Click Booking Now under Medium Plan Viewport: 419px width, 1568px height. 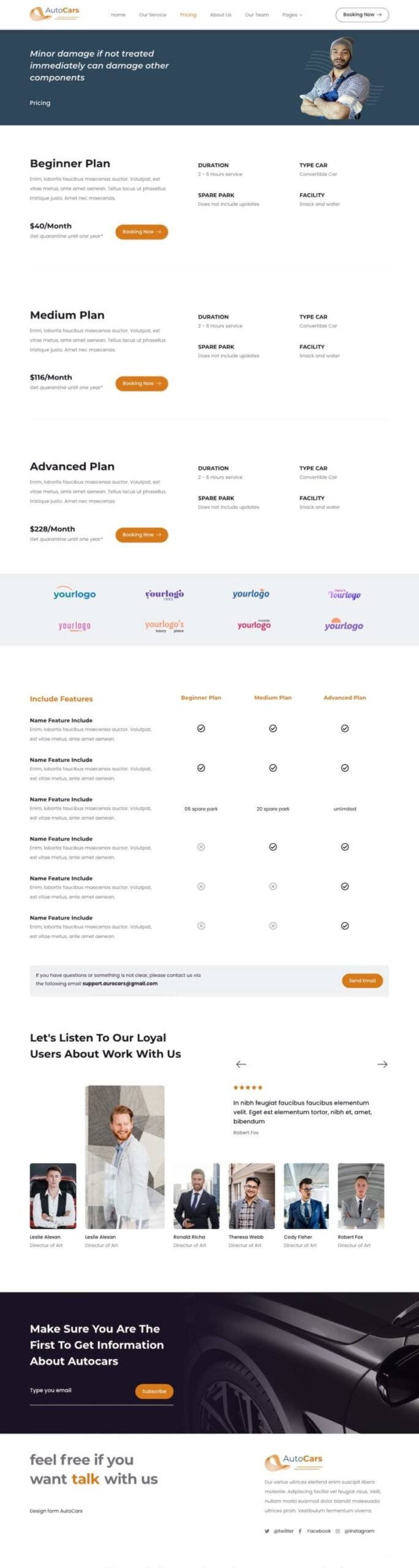click(x=142, y=383)
